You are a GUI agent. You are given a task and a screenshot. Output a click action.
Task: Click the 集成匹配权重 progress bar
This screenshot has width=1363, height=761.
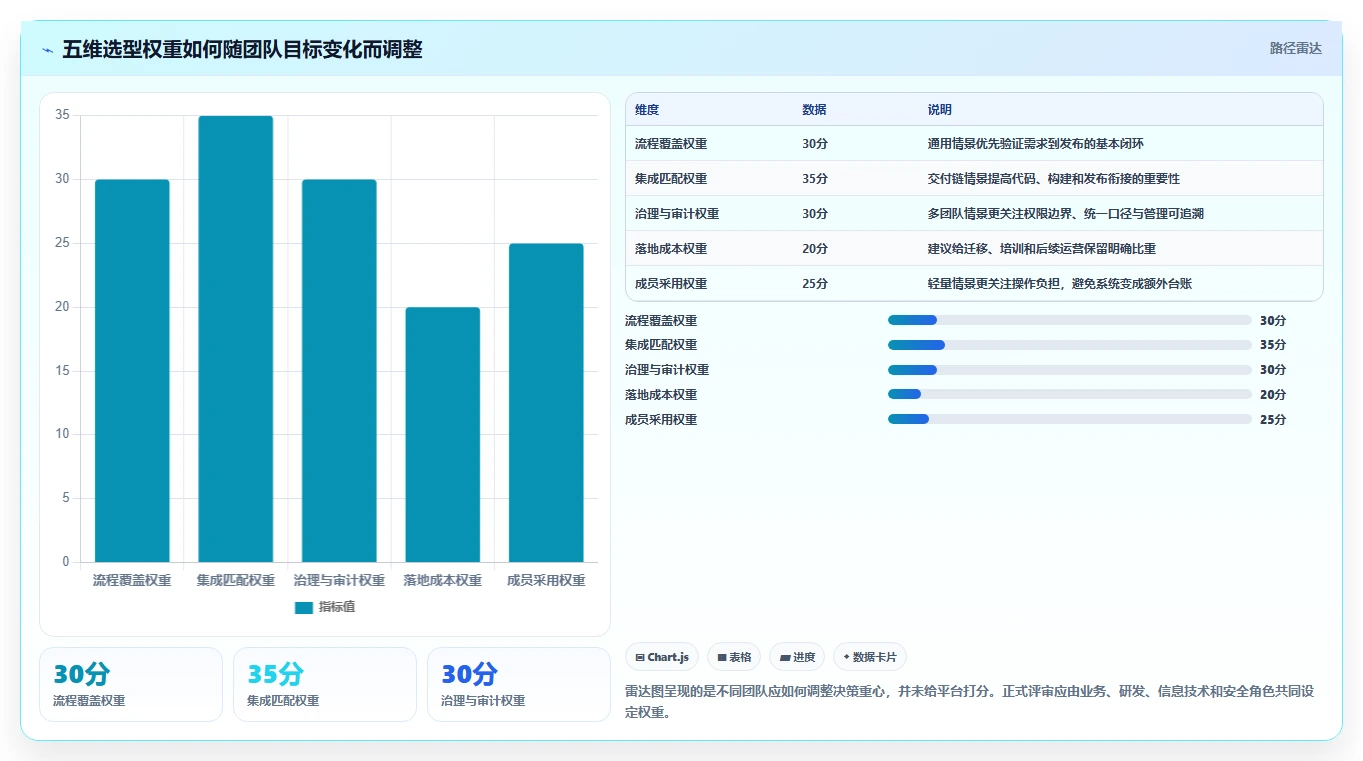pos(1070,345)
